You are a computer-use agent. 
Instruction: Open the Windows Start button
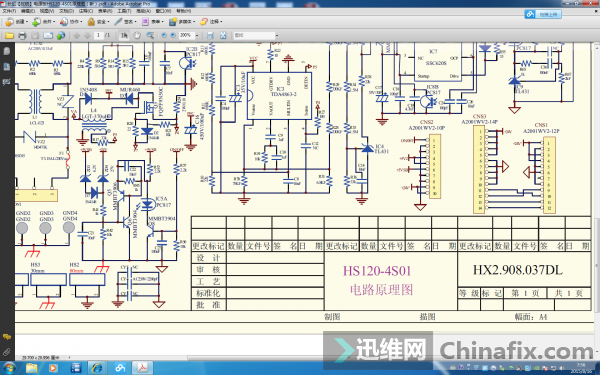pyautogui.click(x=9, y=368)
